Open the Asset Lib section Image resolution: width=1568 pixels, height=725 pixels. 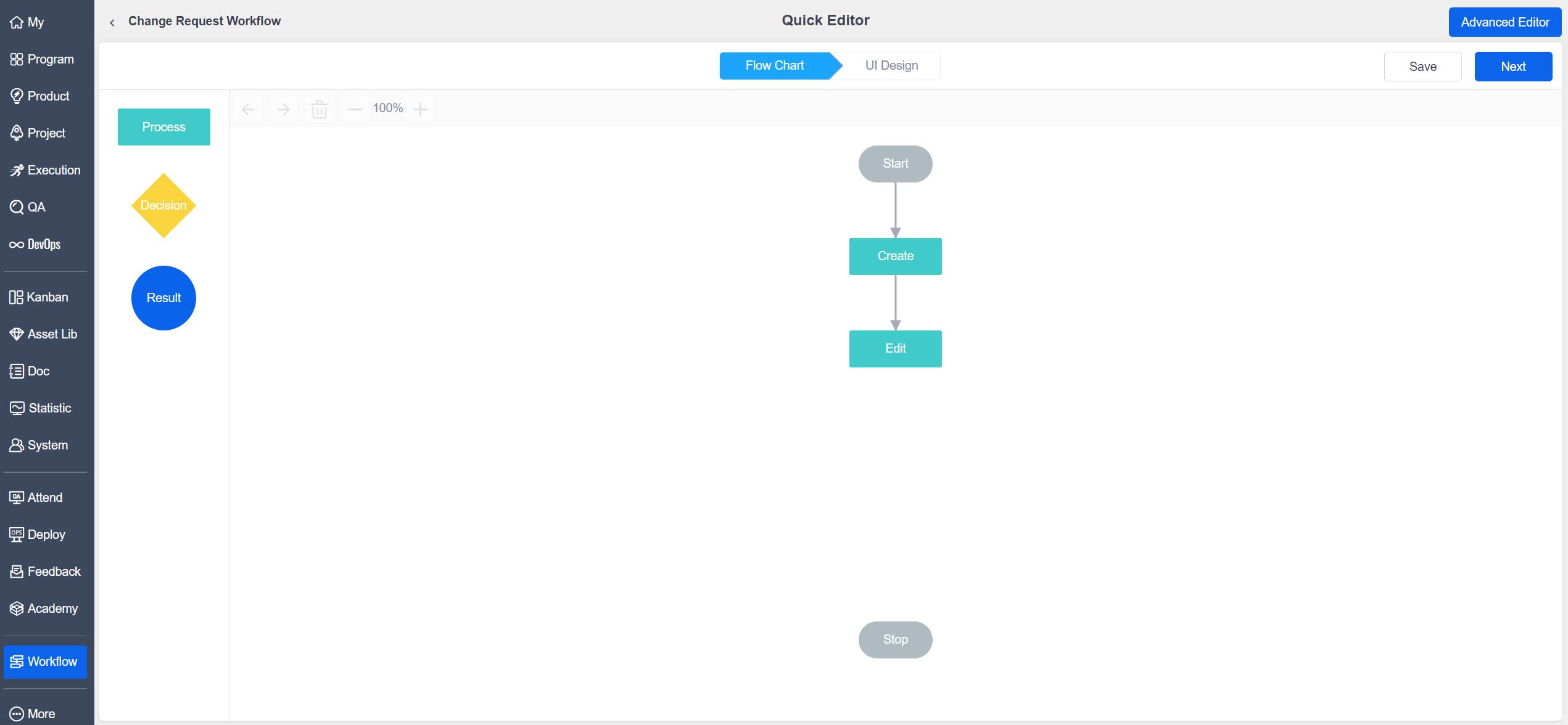43,334
